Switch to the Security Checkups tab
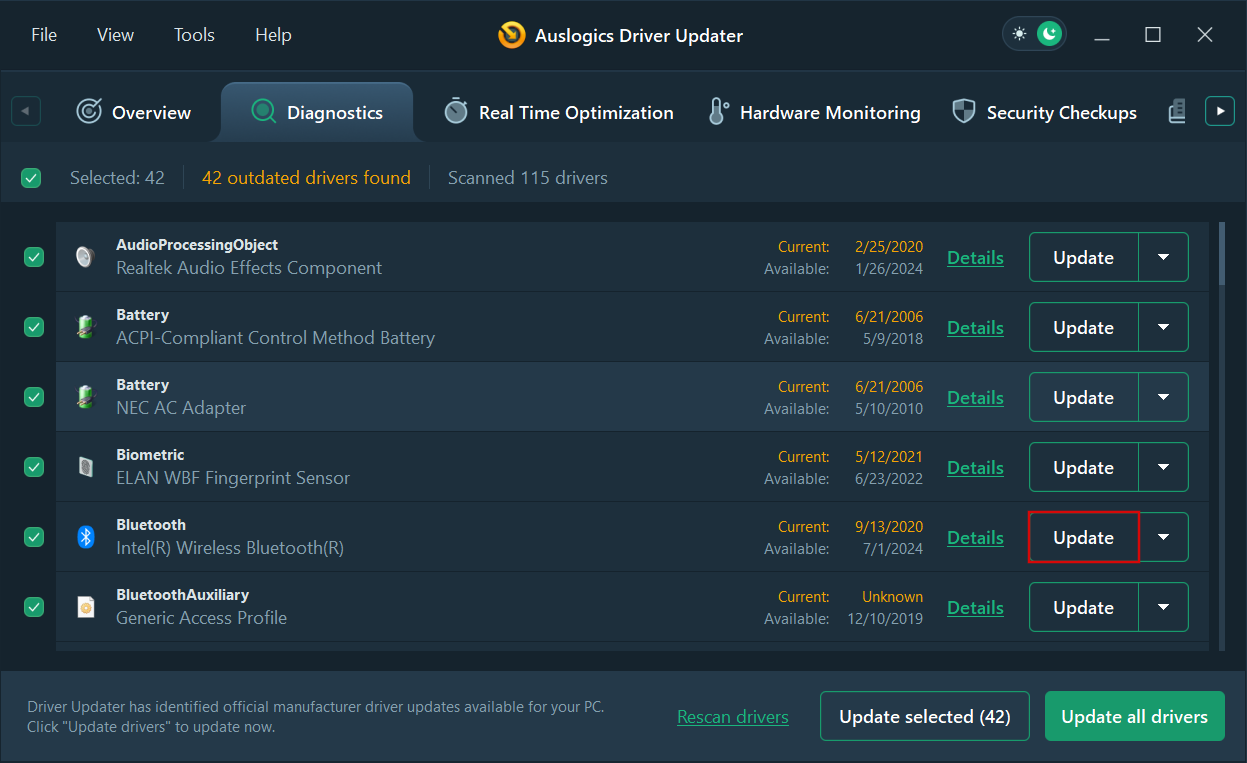The height and width of the screenshot is (763, 1247). (1045, 112)
